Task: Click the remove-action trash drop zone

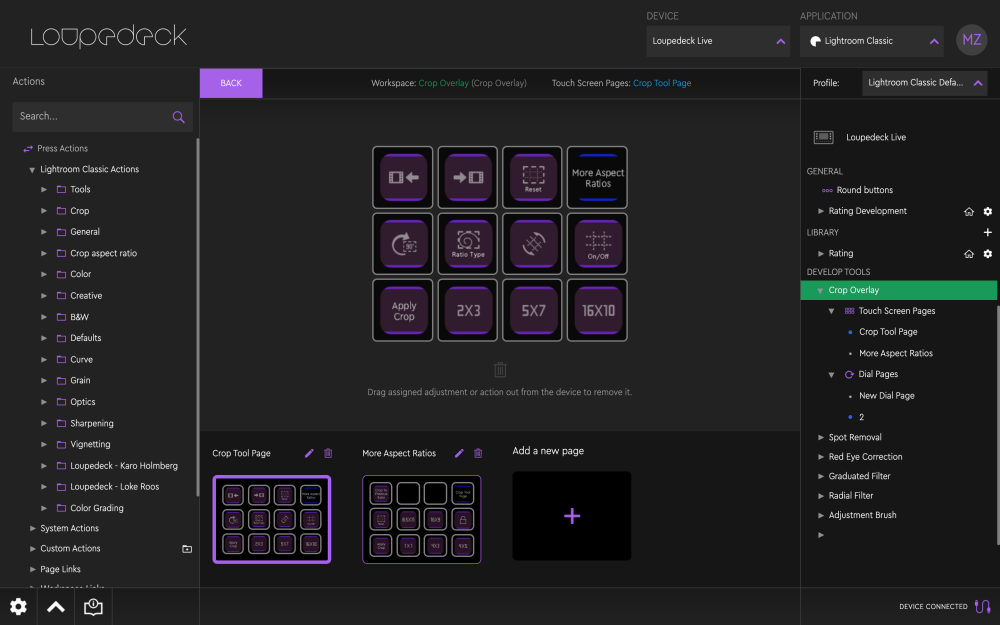Action: click(500, 370)
